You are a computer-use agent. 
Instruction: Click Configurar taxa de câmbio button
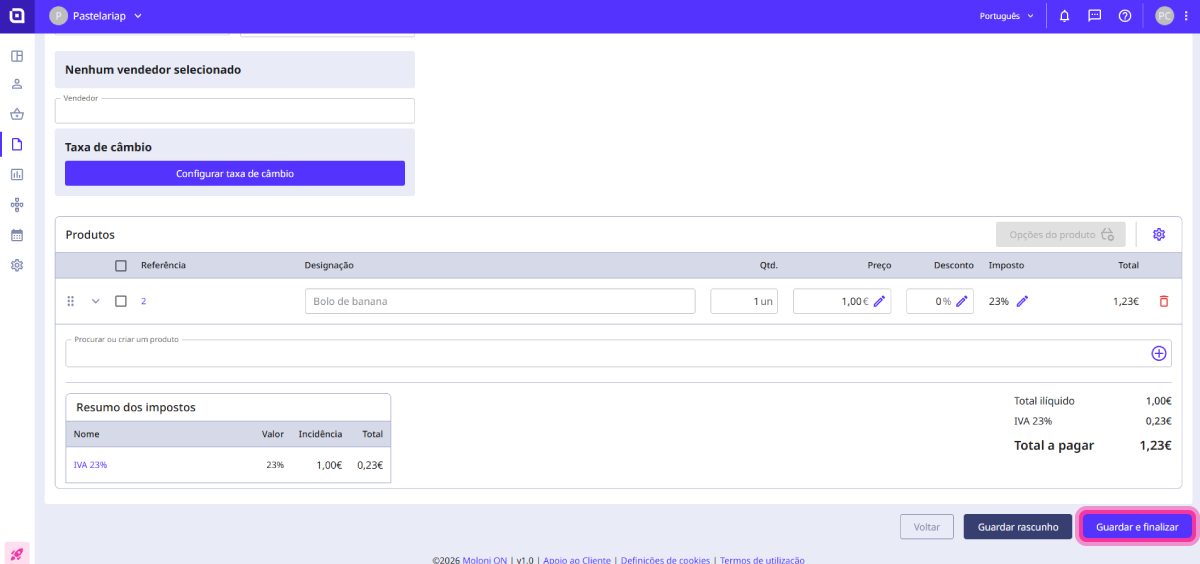(x=235, y=174)
